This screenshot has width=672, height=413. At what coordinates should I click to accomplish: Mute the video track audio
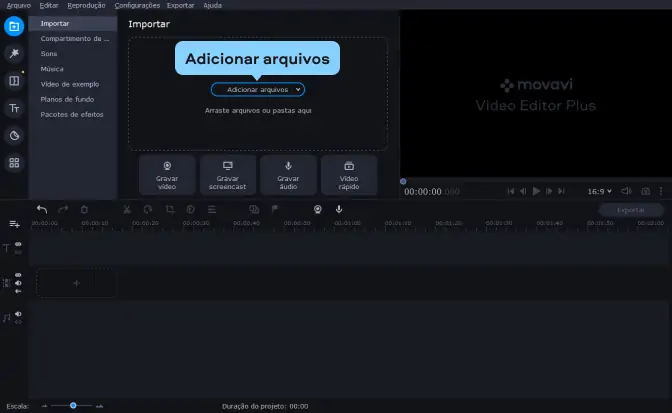pos(18,283)
